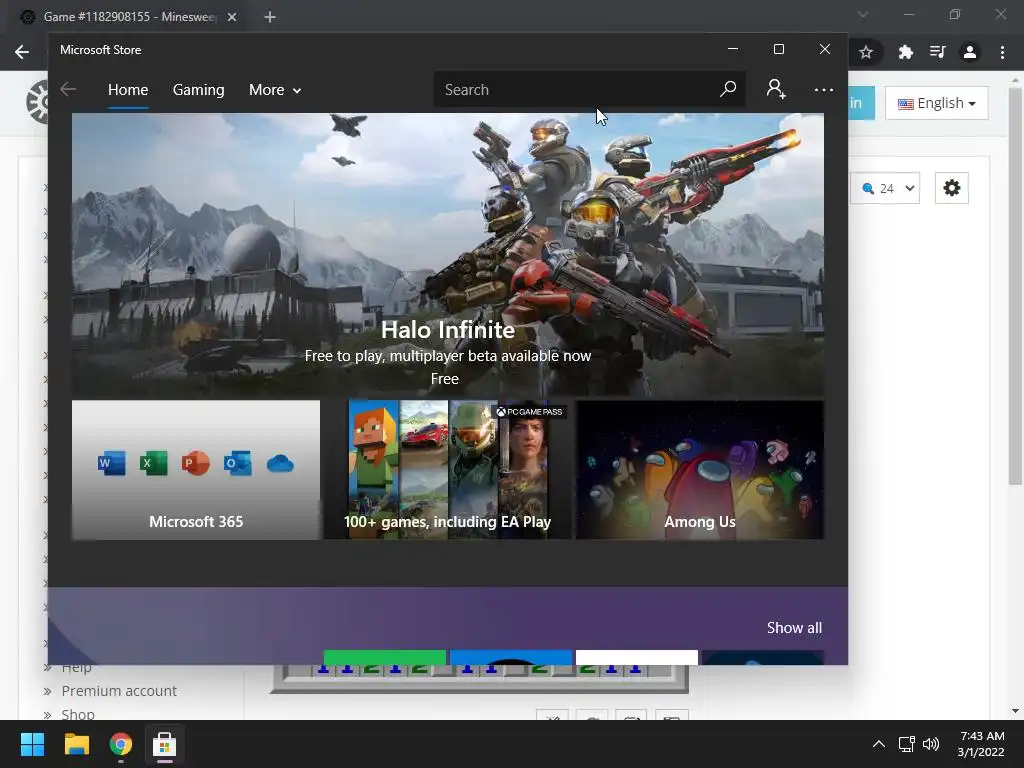
Task: Click the Shop link in the sidebar
Action: pos(78,714)
